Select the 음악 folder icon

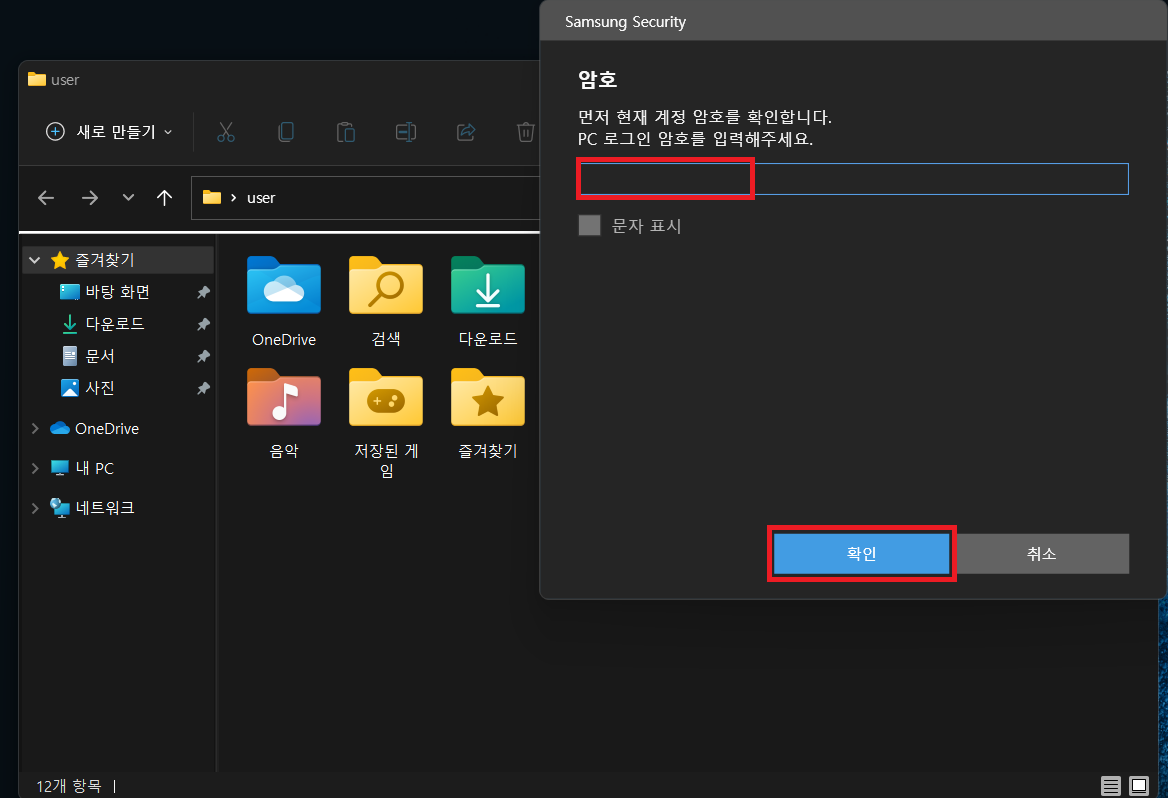coord(284,397)
